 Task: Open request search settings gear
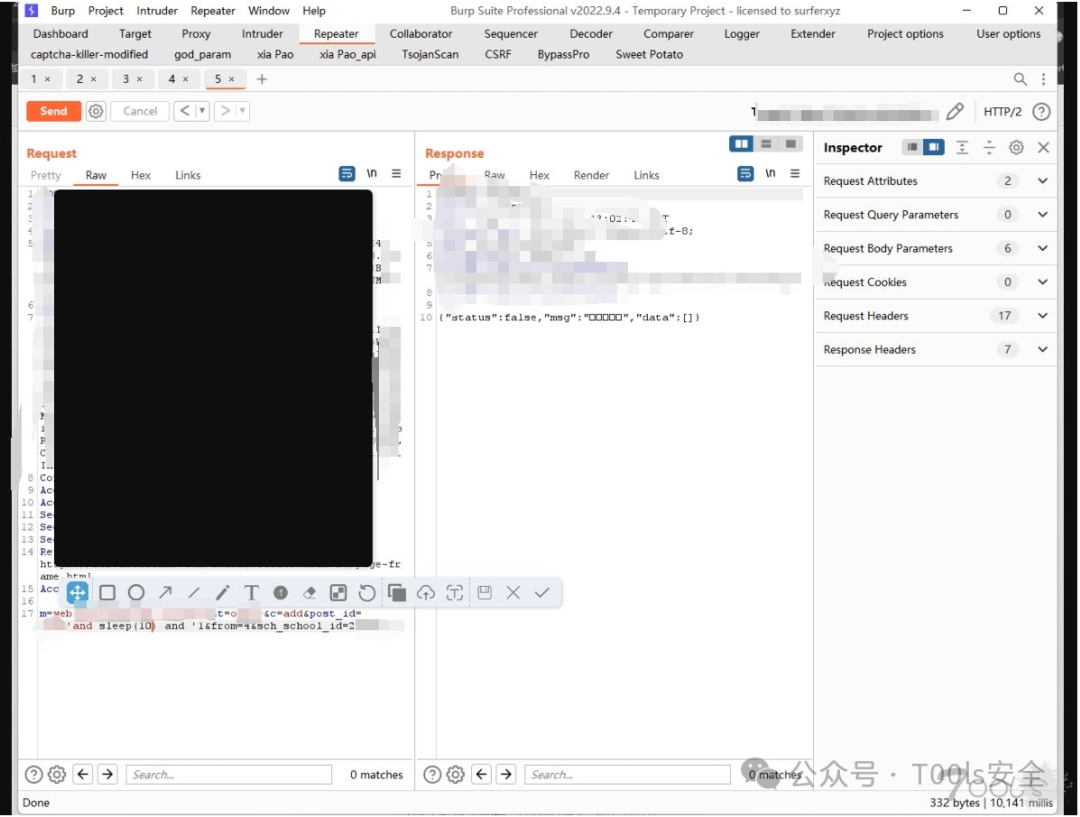56,775
